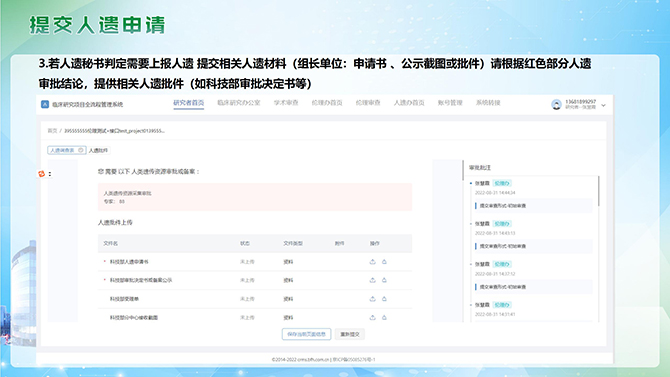Click the scrollbar in 审批批注 panel
Image resolution: width=670 pixels, height=377 pixels.
click(x=599, y=191)
